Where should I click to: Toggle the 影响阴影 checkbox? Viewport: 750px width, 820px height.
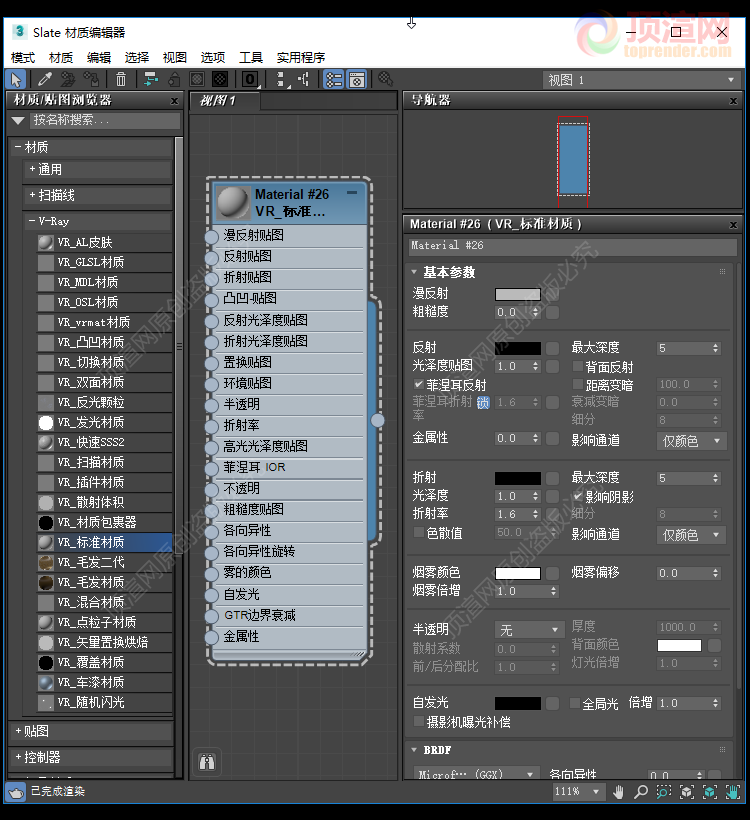577,496
